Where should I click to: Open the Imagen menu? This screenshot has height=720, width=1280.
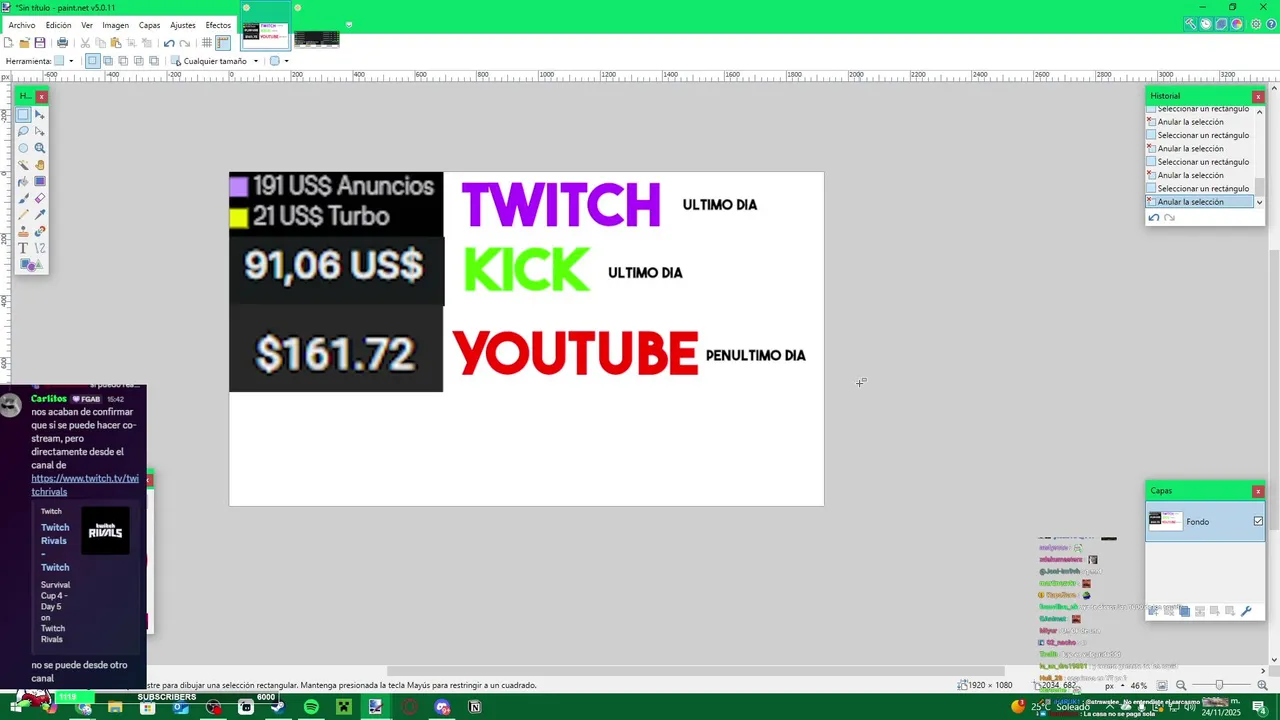point(116,25)
